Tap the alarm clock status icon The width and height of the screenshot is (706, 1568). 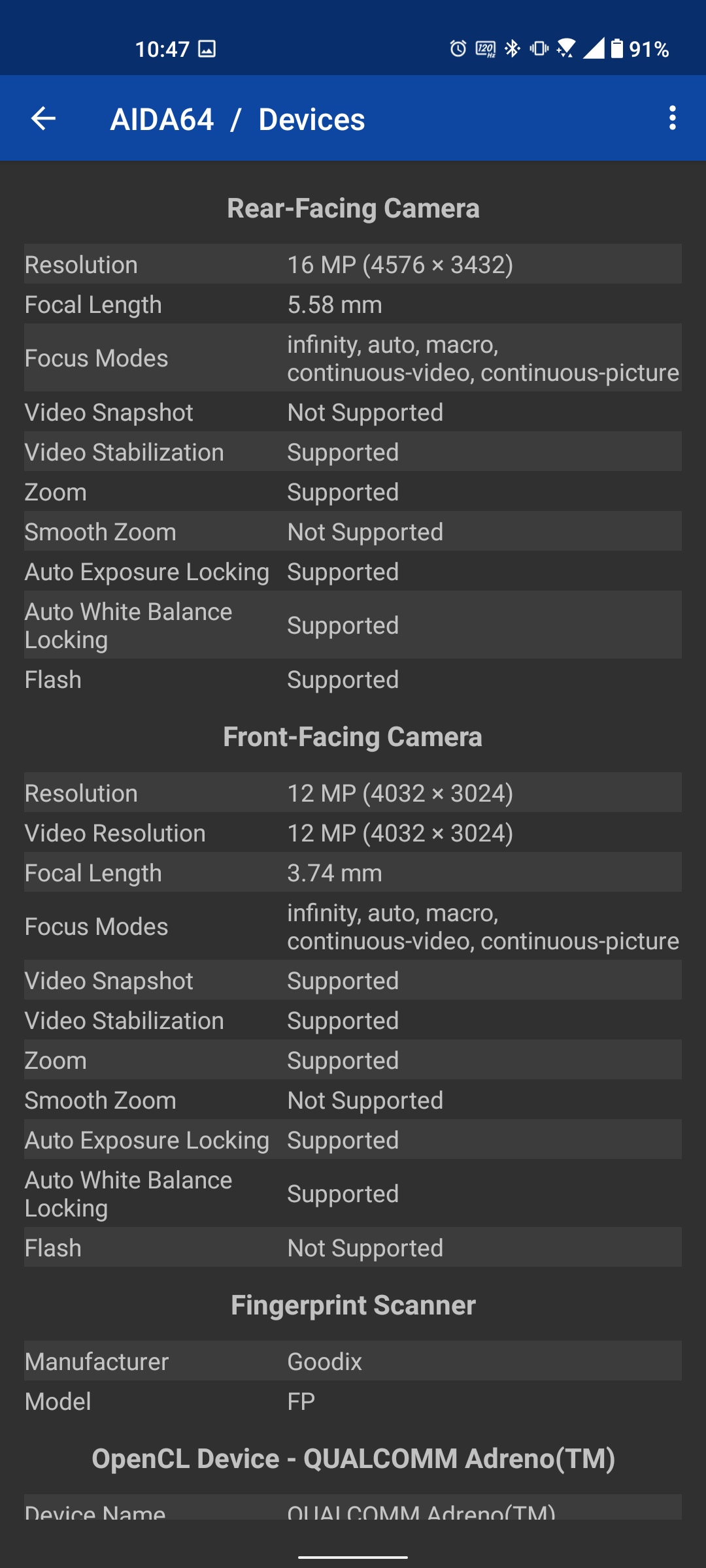458,48
